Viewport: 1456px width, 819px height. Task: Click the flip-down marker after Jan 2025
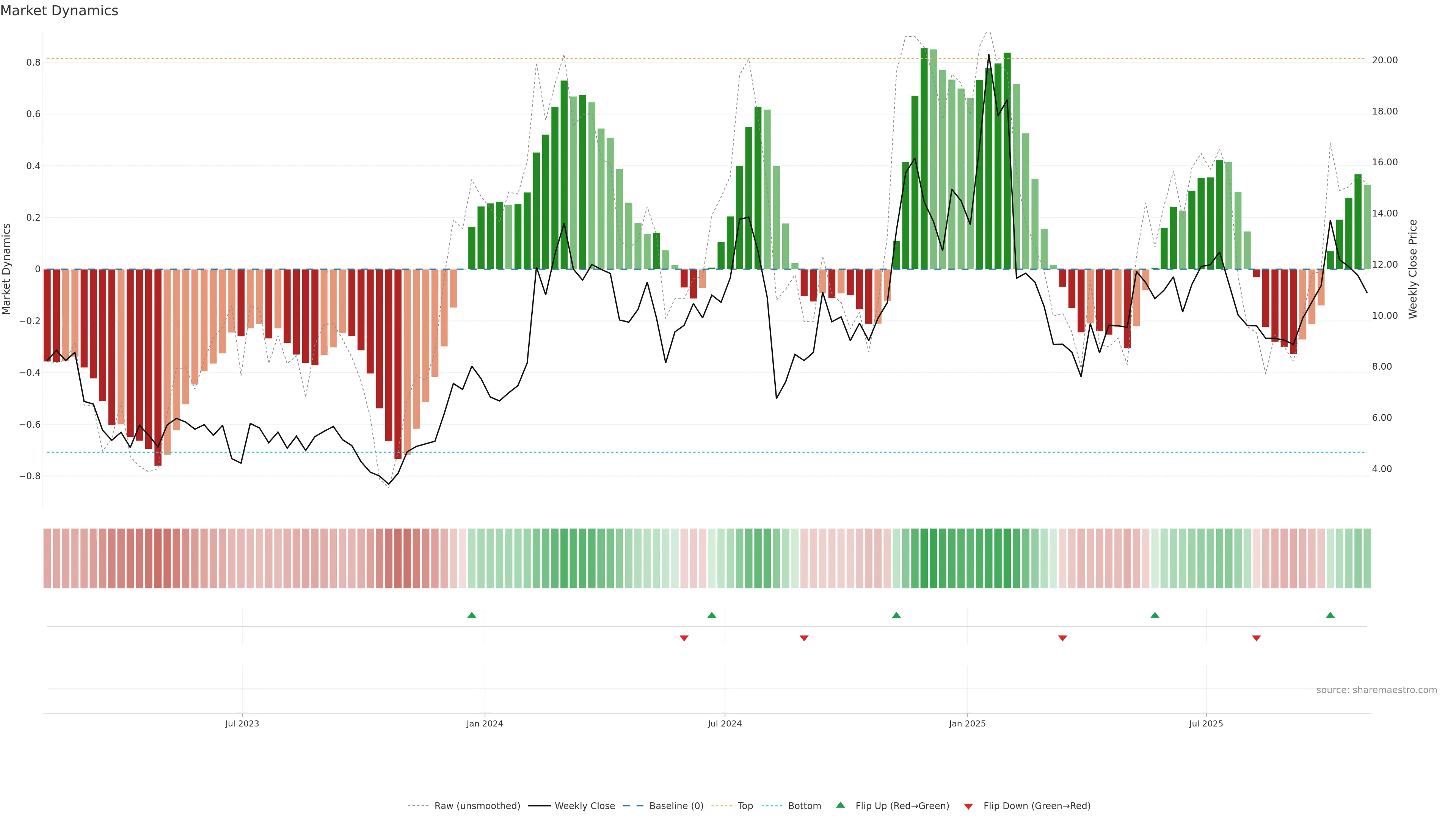tap(1062, 638)
